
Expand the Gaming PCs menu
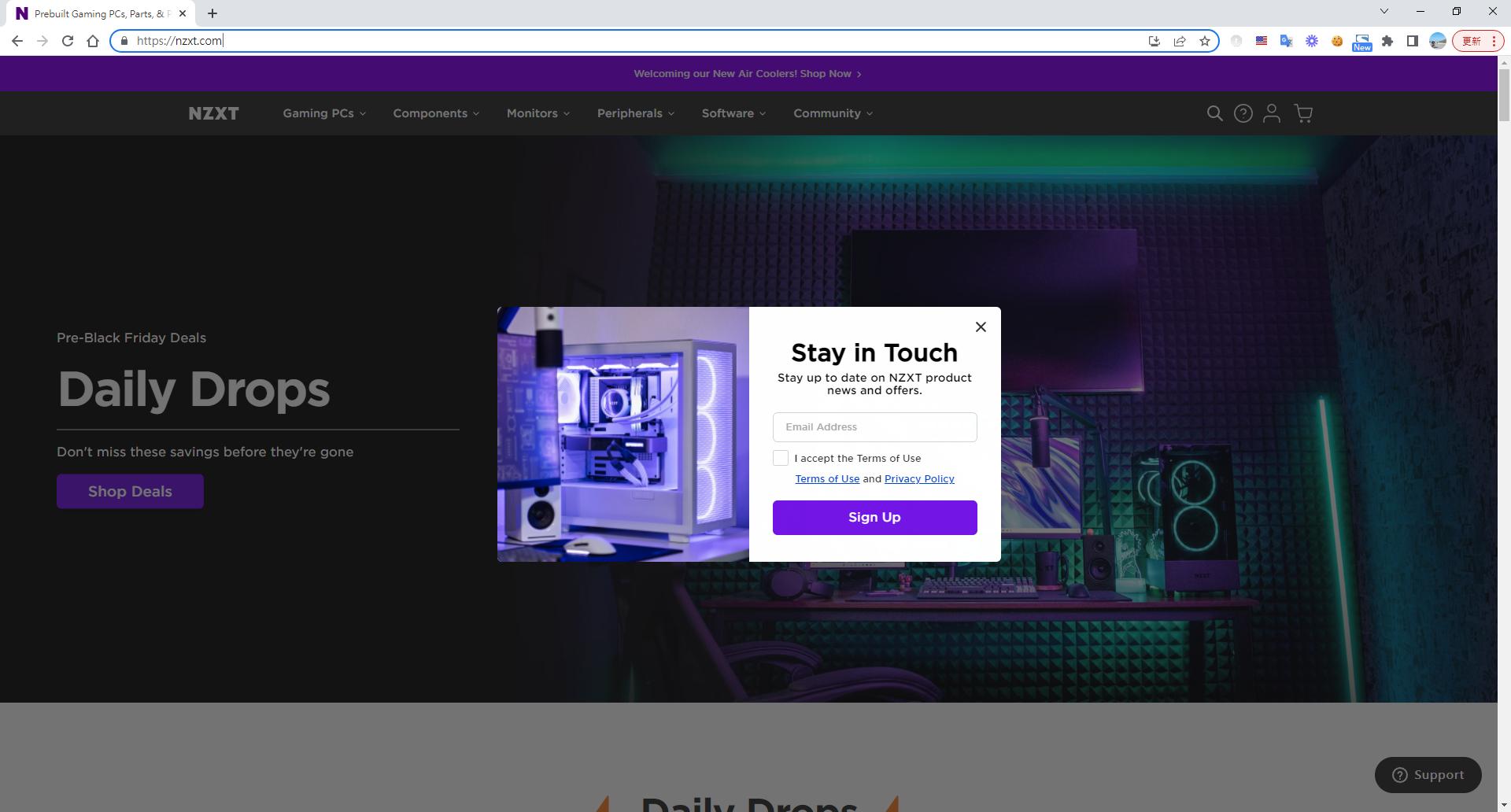coord(324,113)
